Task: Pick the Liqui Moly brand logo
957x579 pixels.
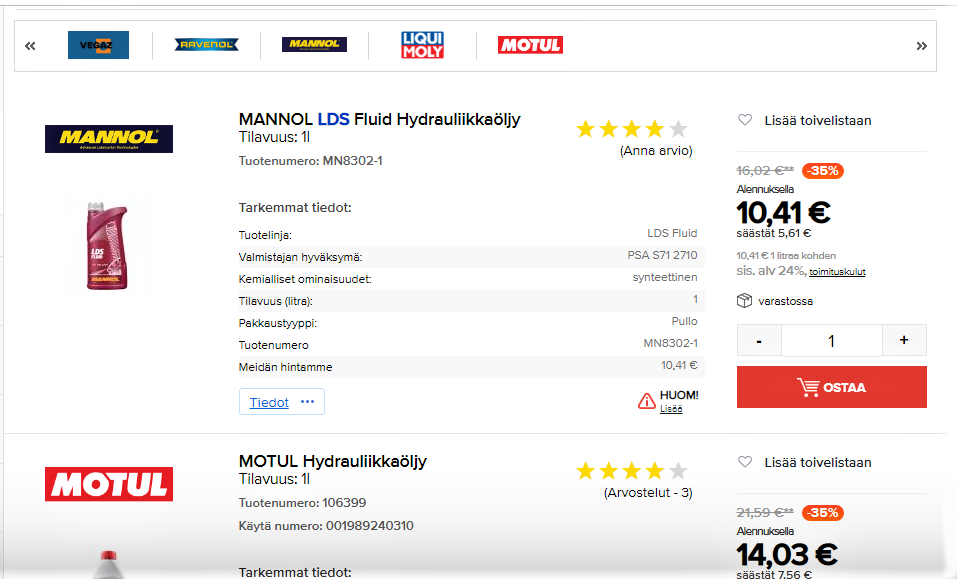Action: click(422, 45)
